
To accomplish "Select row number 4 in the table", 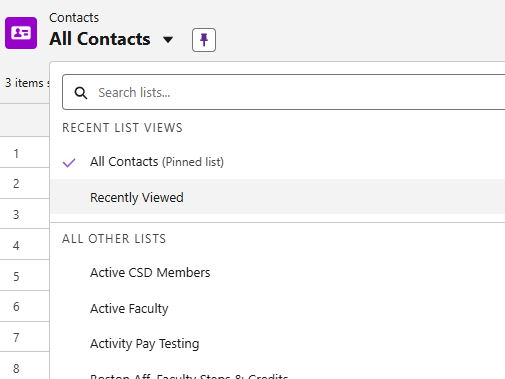I will [16, 246].
